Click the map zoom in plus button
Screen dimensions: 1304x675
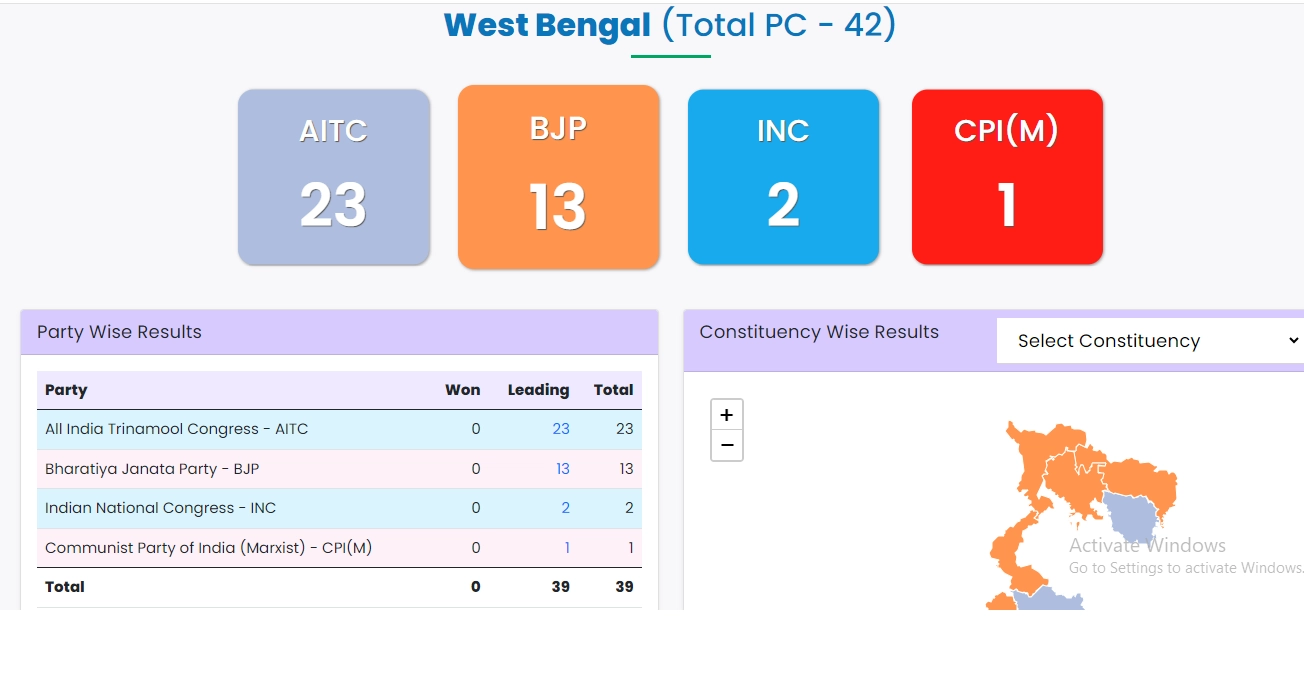726,415
